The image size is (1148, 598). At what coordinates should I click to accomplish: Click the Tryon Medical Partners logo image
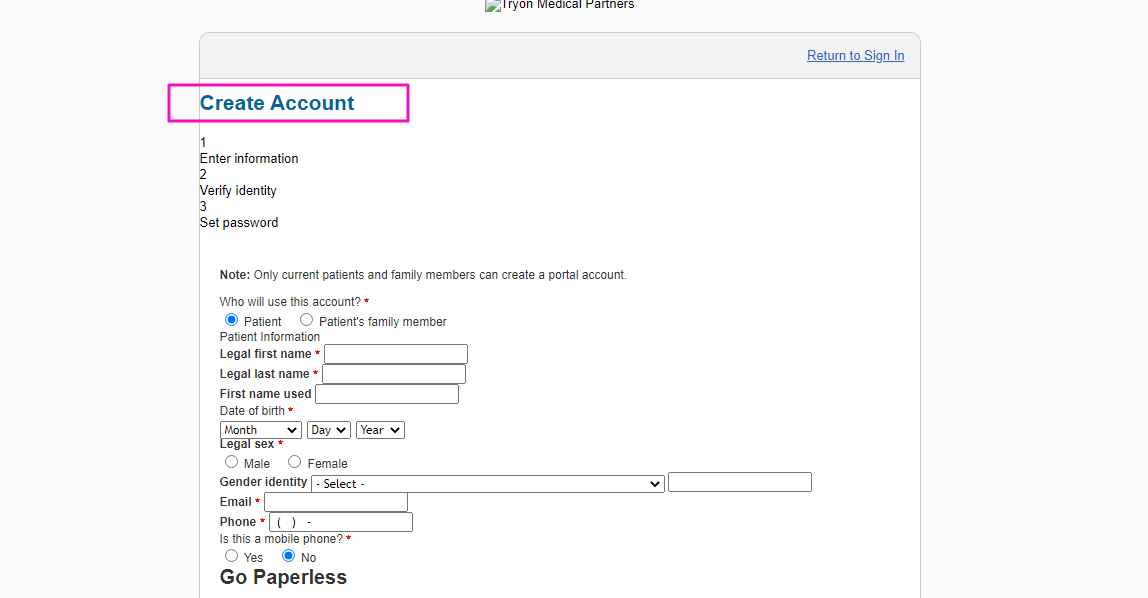pyautogui.click(x=559, y=5)
